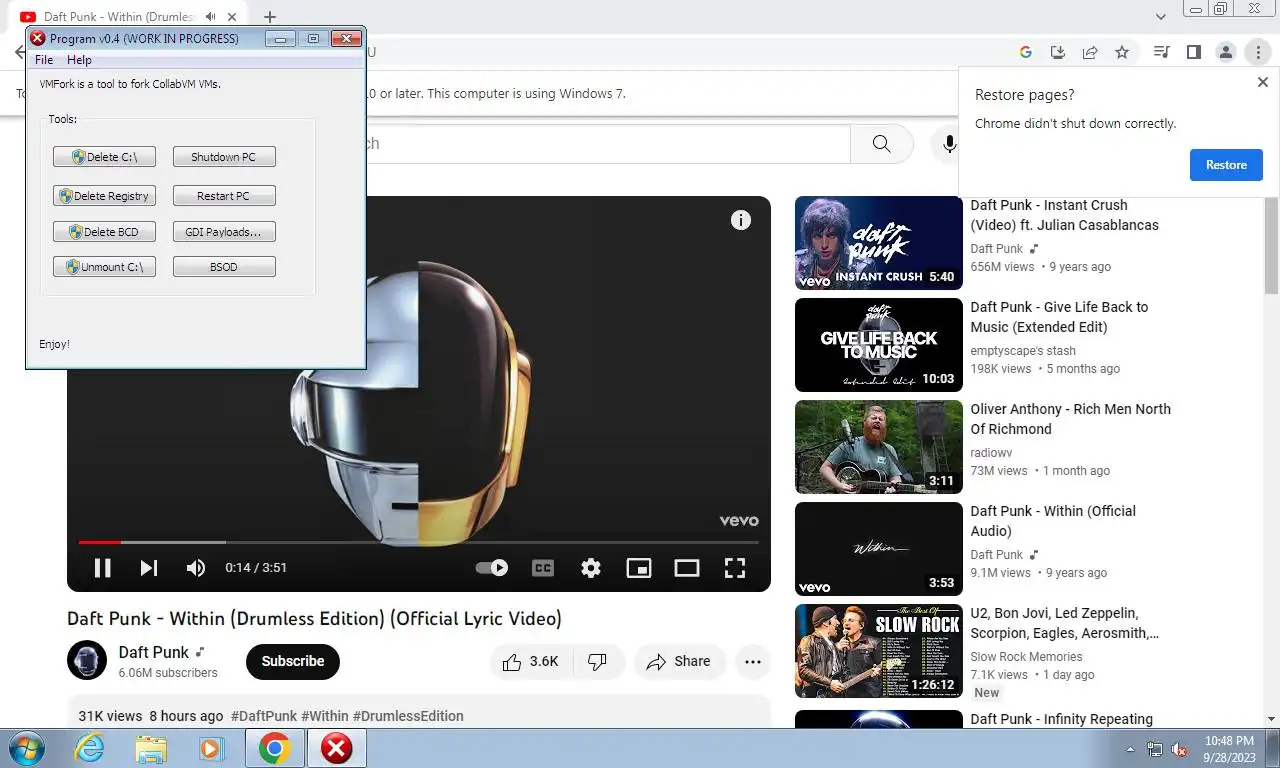Bookmark this page with the star
1280x768 pixels.
click(1122, 52)
